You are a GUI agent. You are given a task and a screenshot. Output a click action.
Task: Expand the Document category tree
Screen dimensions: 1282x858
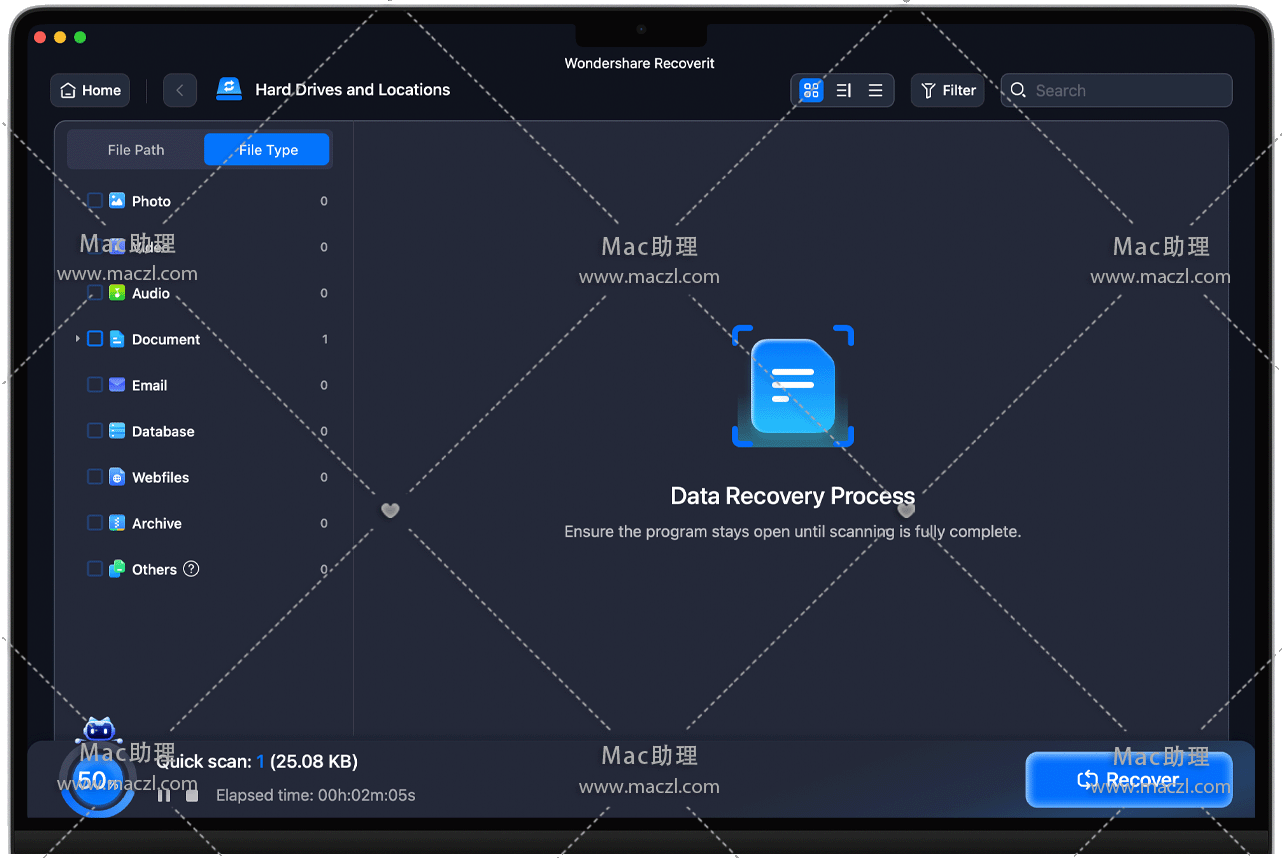78,339
